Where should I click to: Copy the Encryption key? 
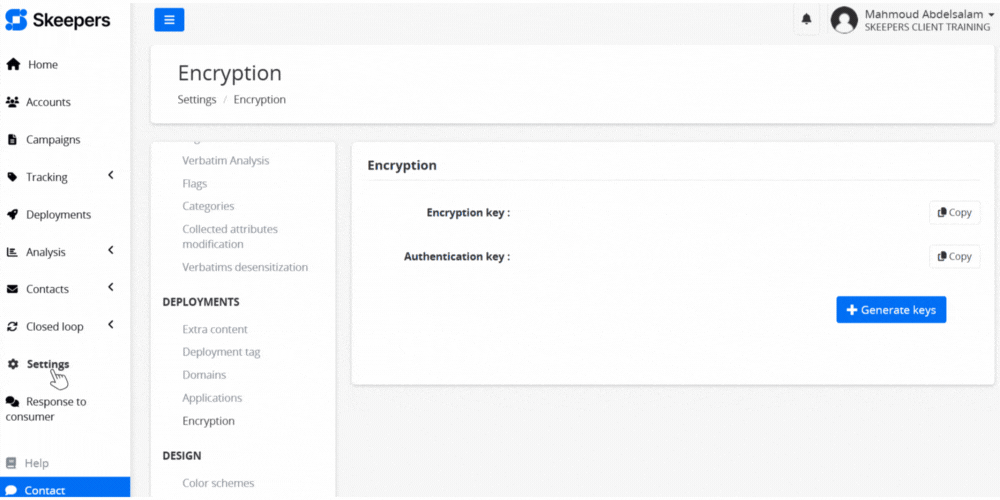(955, 213)
